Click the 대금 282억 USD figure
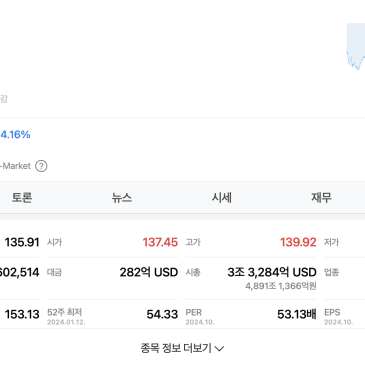 (149, 272)
